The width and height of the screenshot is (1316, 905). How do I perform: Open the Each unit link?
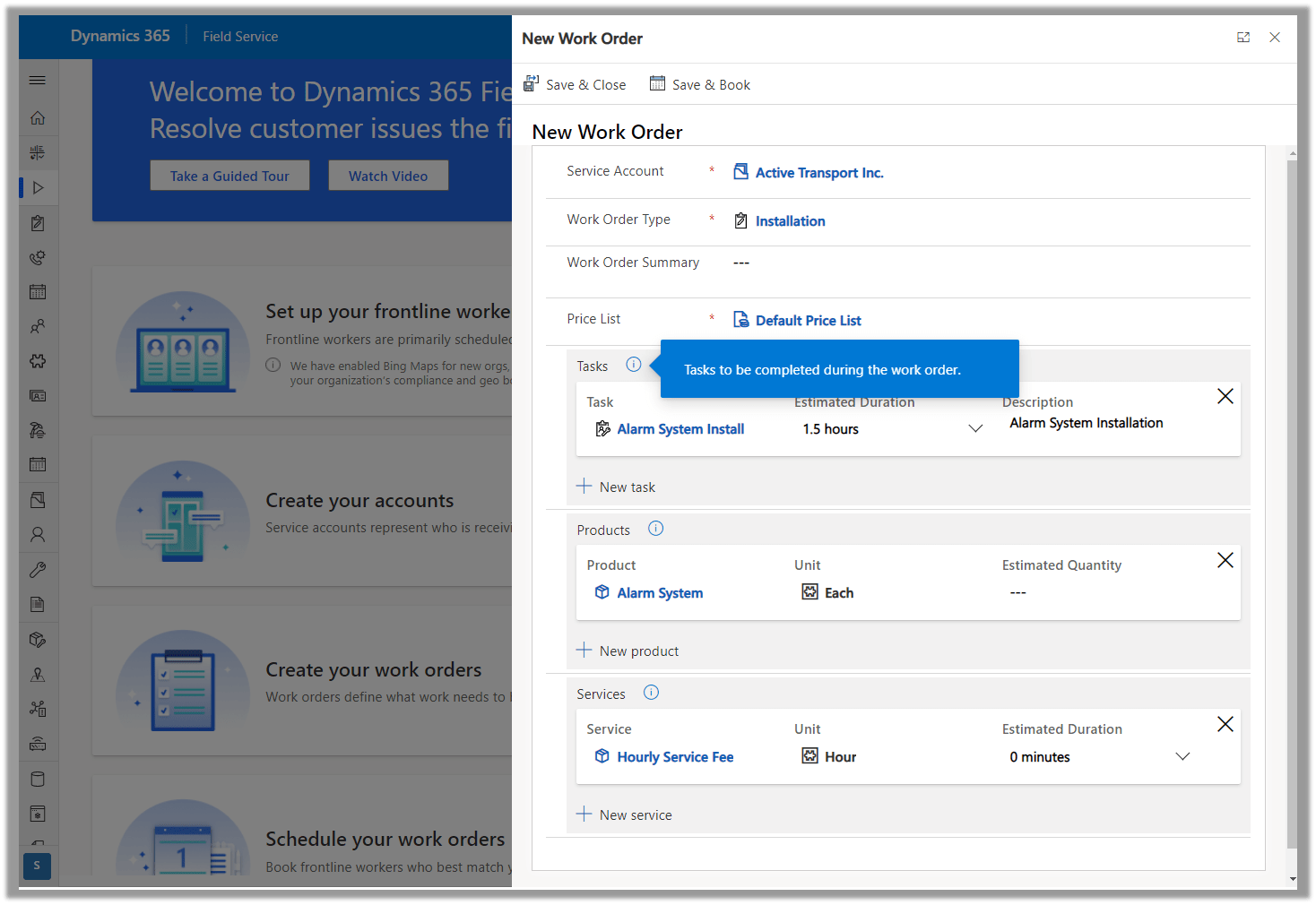coord(839,593)
